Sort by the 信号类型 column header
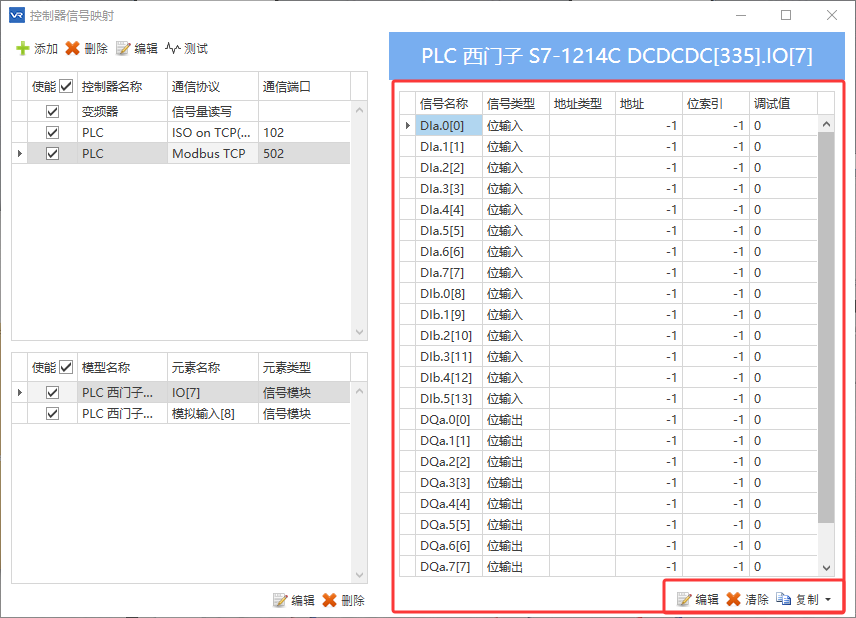856x618 pixels. coord(516,103)
